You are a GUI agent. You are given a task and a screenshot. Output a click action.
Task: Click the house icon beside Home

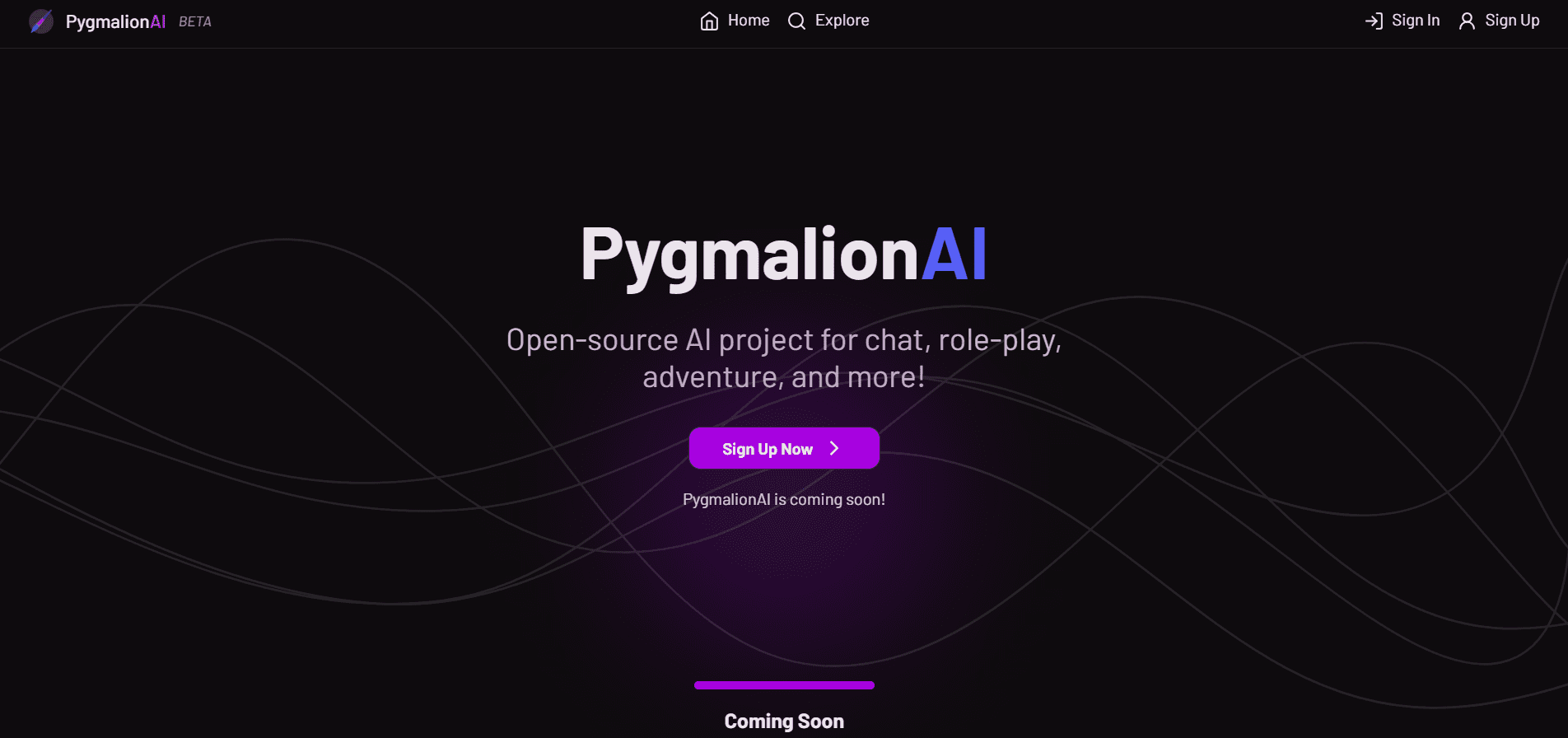coord(709,21)
